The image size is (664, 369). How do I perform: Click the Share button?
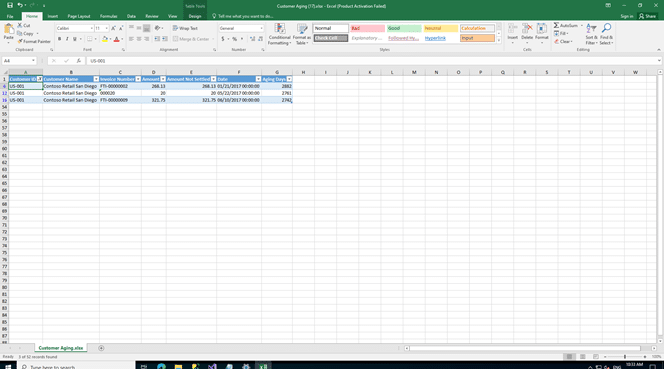tap(647, 17)
